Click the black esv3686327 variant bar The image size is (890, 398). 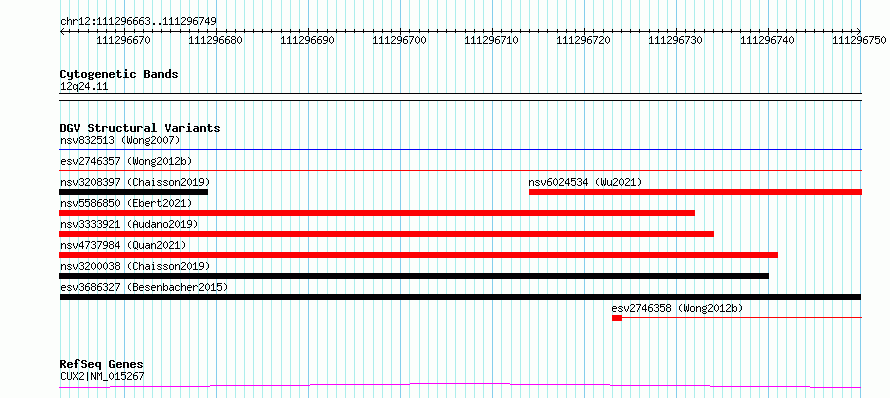(460, 297)
